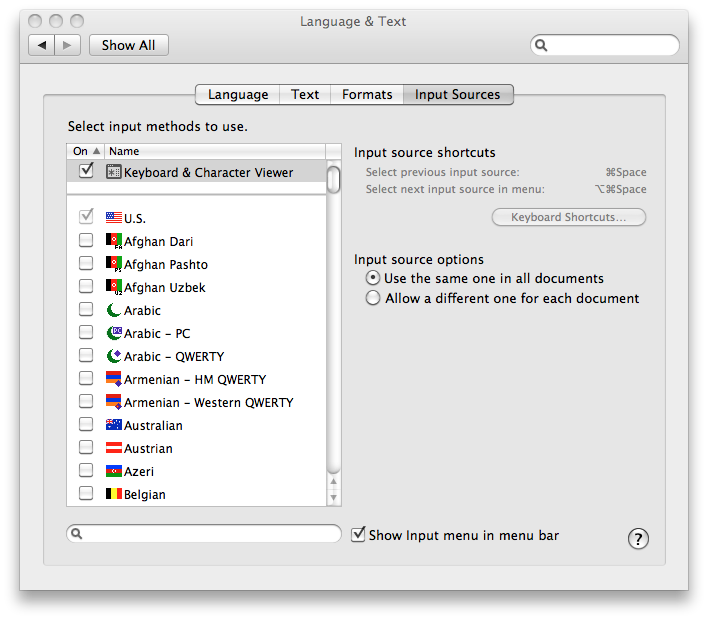Toggle the Keyboard & Character Viewer checkbox
Viewport: 708px width, 620px height.
tap(86, 171)
